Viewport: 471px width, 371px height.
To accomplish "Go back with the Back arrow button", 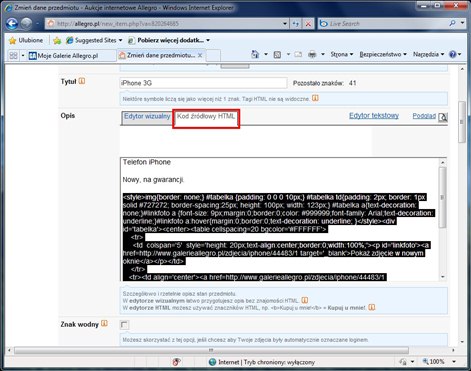I will [12, 23].
